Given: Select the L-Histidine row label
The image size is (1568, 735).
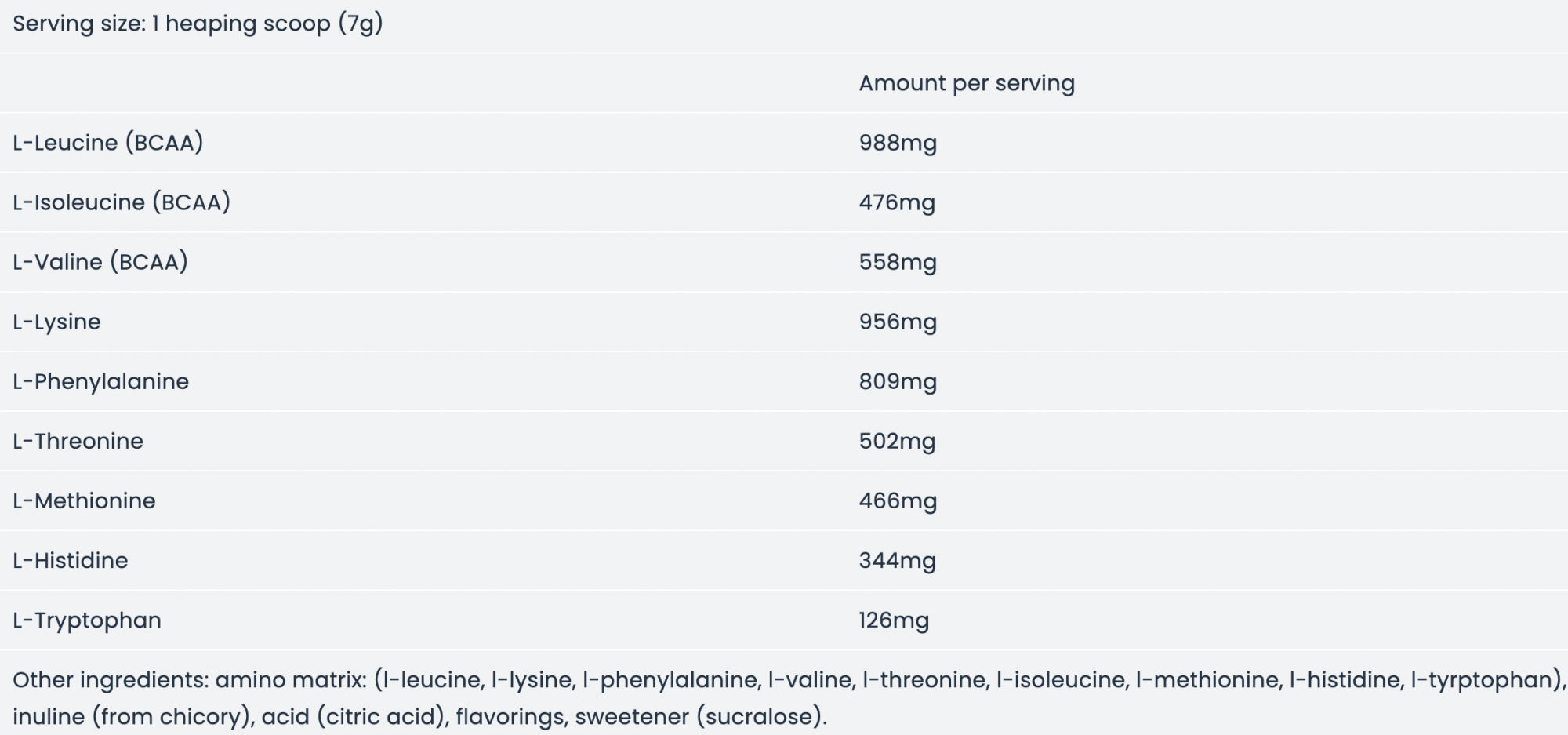Looking at the screenshot, I should 70,560.
